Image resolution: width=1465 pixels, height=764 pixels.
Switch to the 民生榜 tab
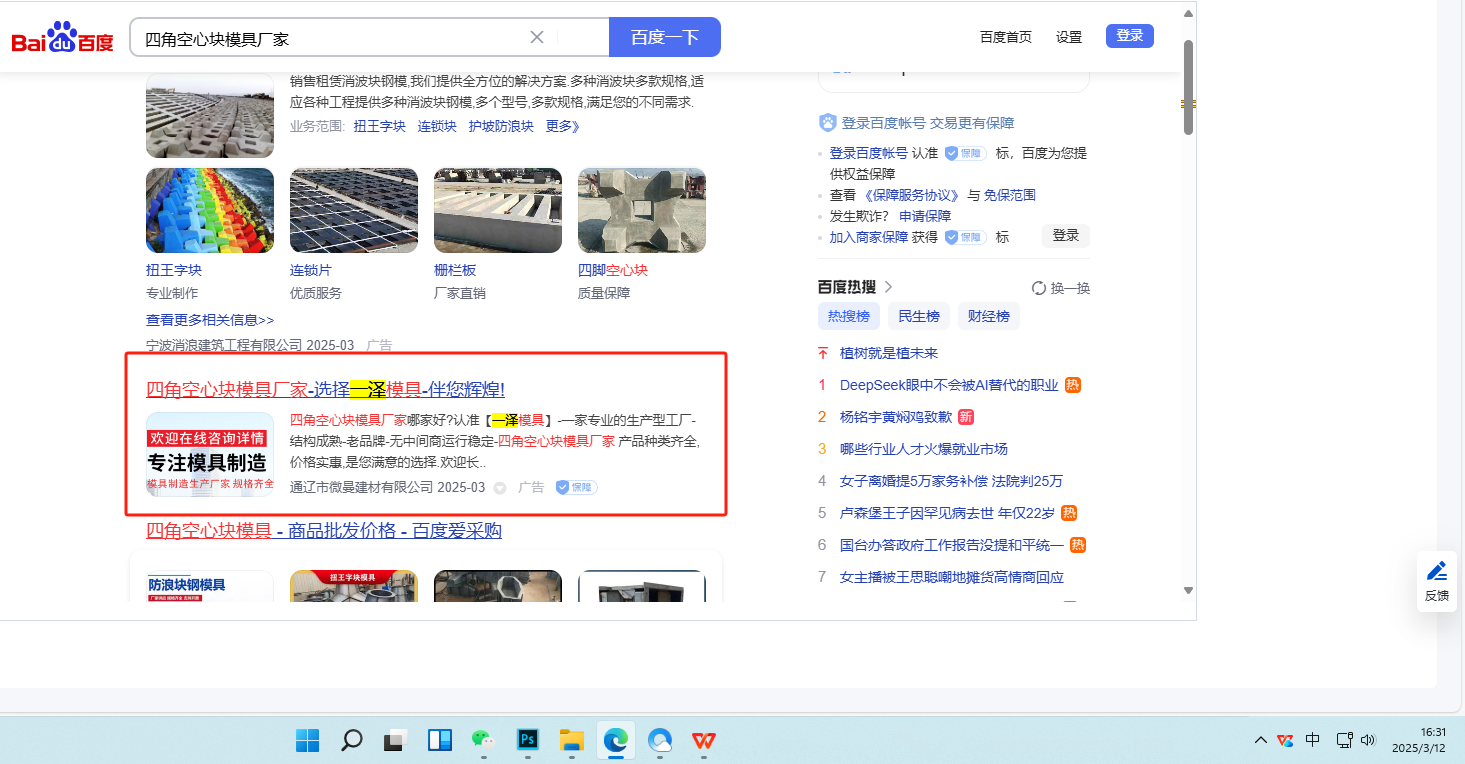click(x=919, y=316)
